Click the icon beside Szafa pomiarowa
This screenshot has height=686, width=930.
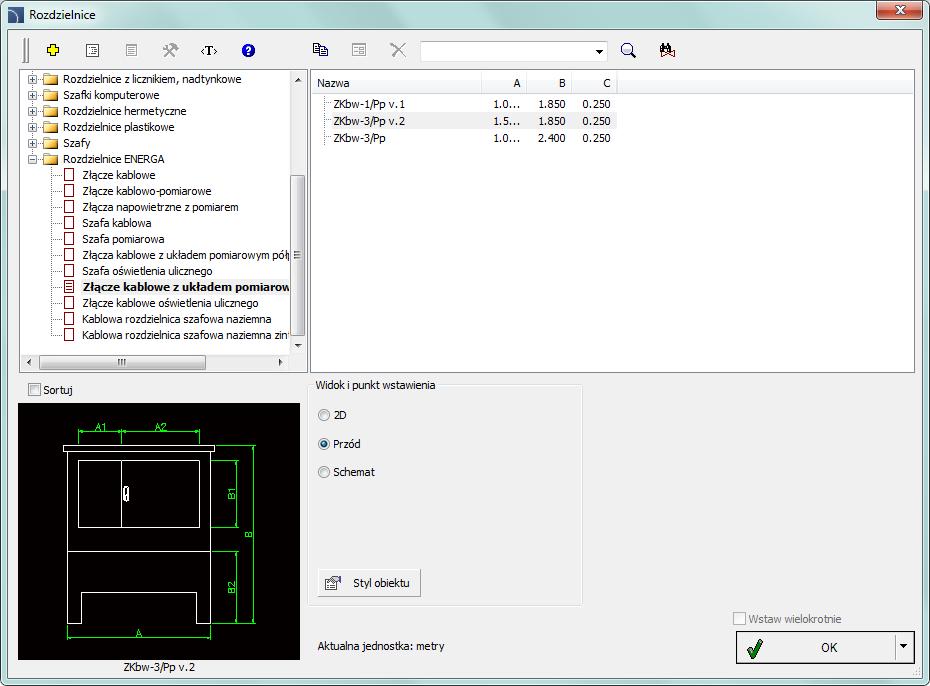click(69, 239)
